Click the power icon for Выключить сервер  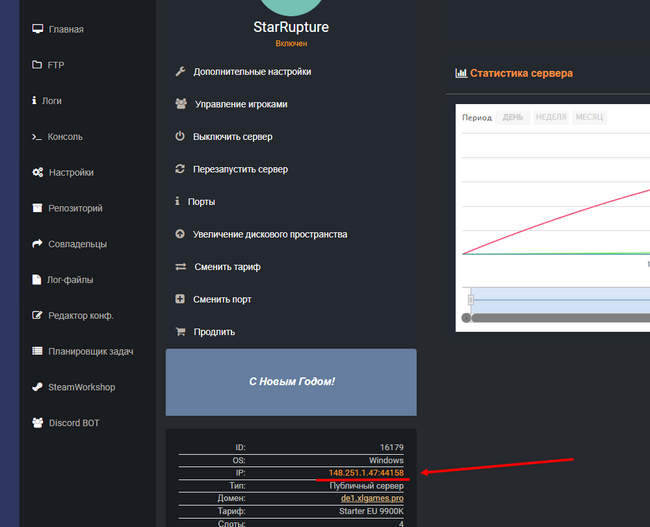tap(180, 137)
